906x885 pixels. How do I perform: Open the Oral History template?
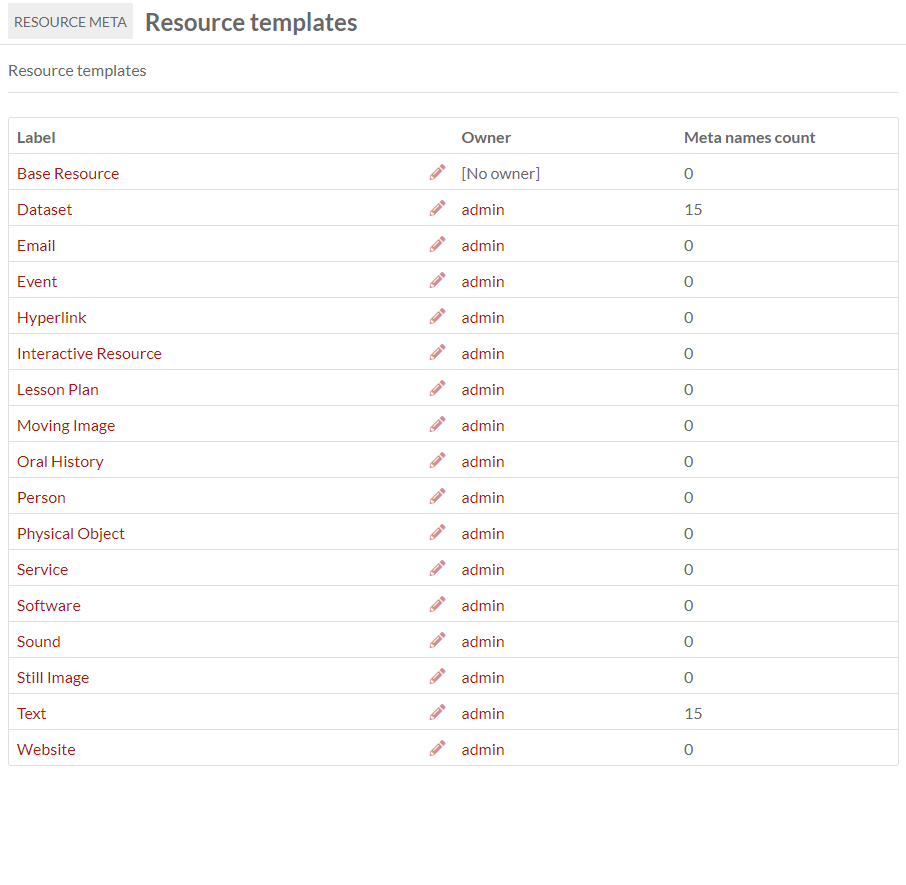(x=60, y=462)
